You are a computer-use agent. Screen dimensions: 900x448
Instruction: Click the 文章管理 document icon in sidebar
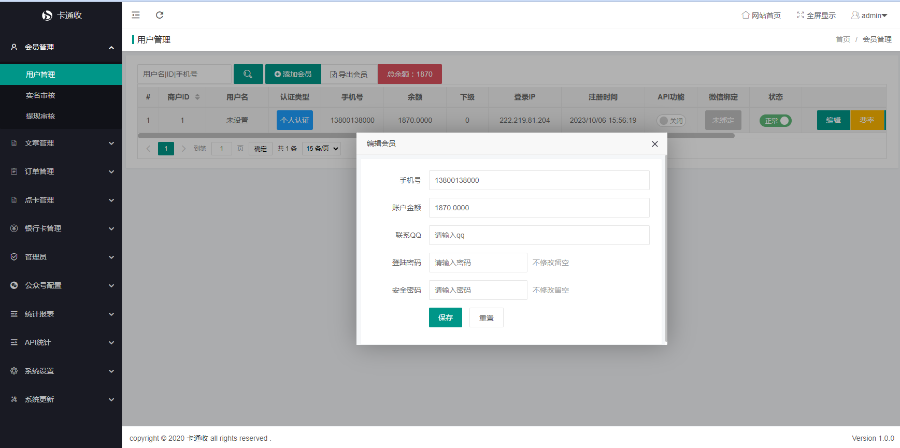point(14,143)
